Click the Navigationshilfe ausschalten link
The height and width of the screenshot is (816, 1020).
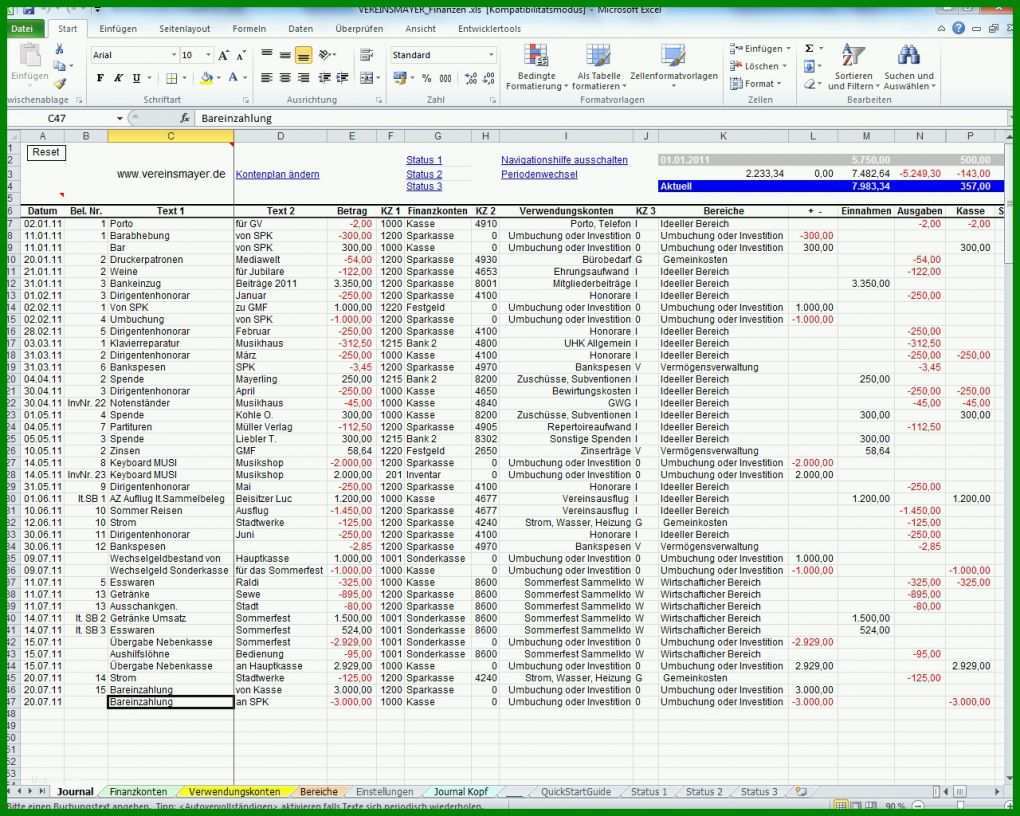tap(564, 160)
